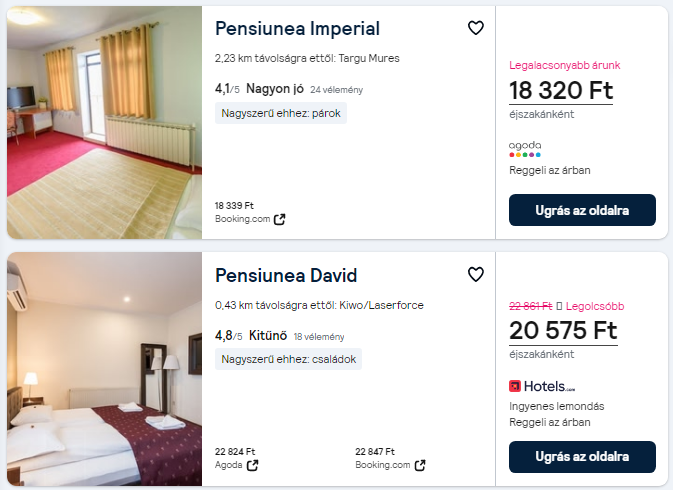Image resolution: width=673 pixels, height=490 pixels.
Task: Open the Pensiunea David title link
Action: [286, 275]
